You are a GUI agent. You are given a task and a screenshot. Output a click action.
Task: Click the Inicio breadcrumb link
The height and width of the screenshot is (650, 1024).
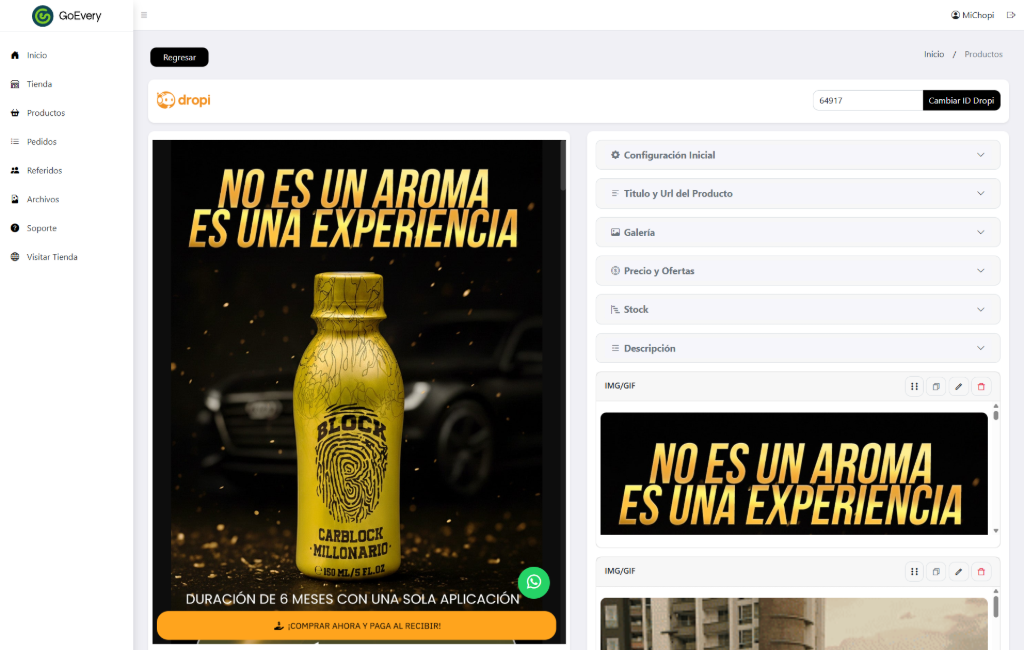pyautogui.click(x=934, y=54)
